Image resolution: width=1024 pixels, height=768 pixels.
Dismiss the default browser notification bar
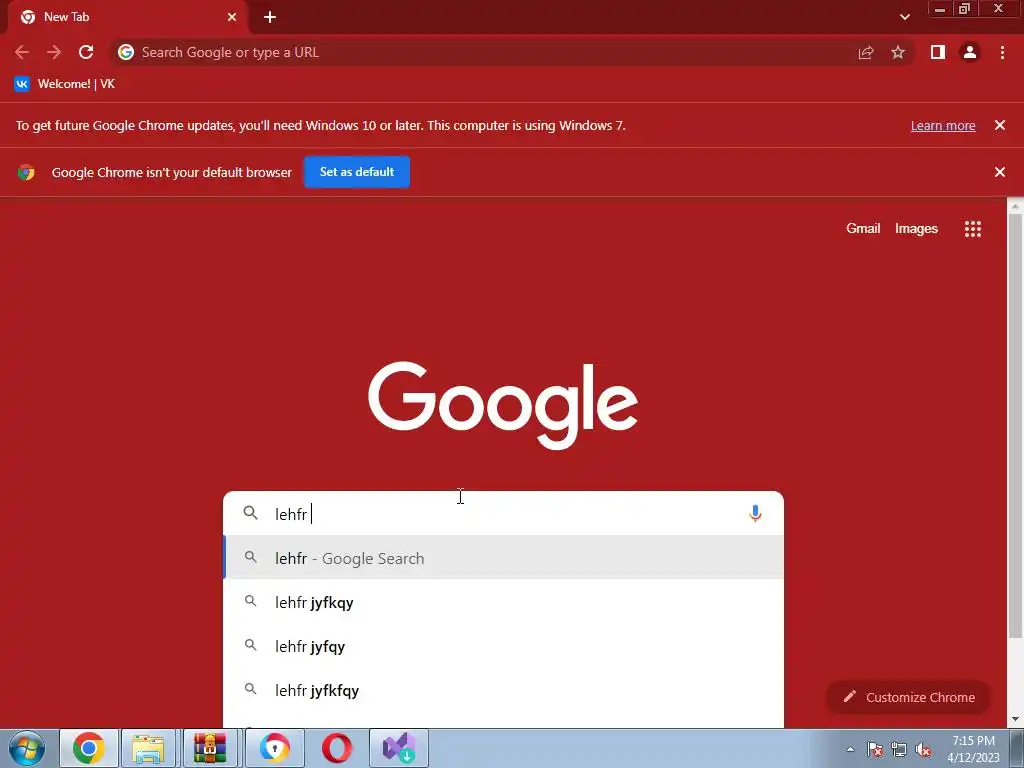(x=1000, y=172)
